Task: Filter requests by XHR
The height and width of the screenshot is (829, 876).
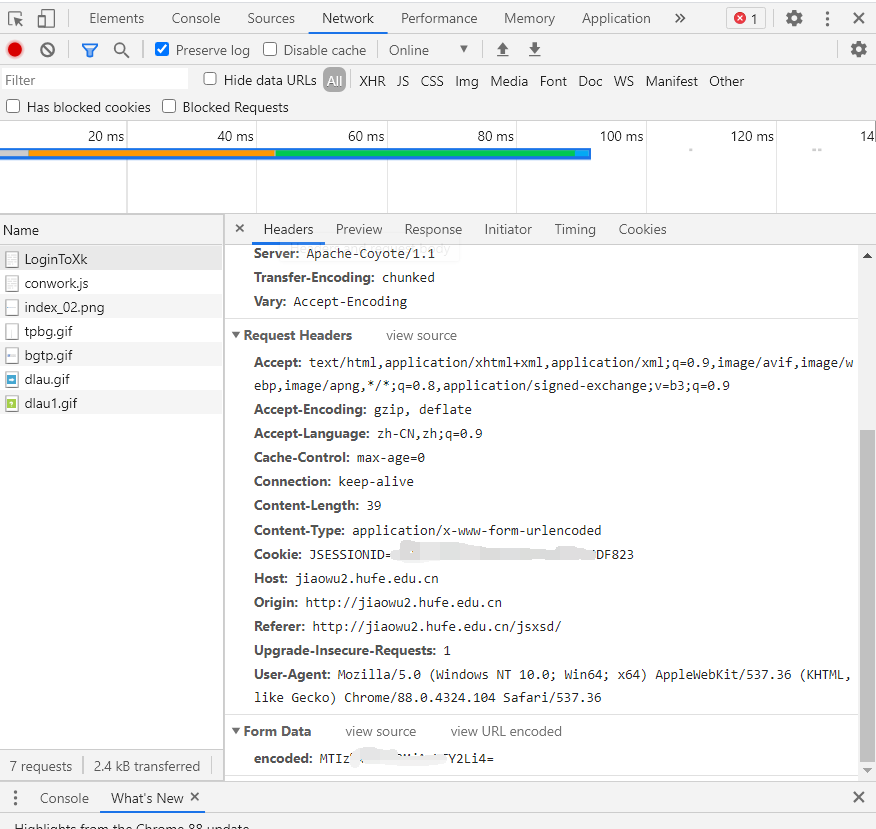Action: click(373, 82)
